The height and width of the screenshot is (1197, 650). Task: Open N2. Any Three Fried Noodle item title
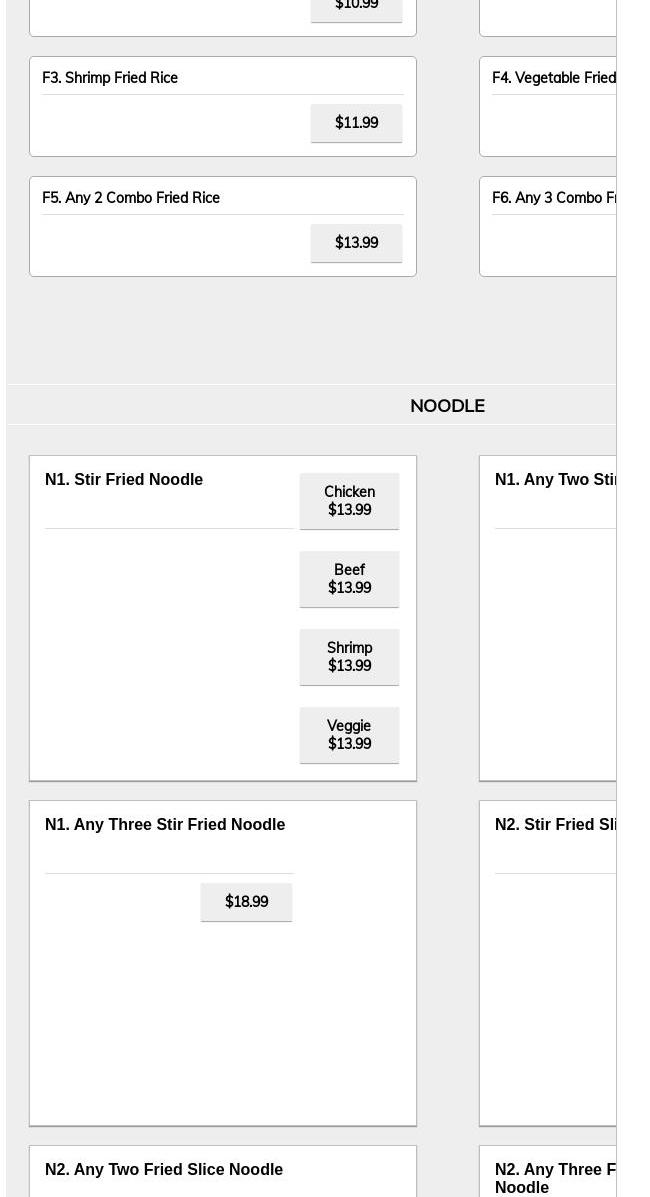click(x=555, y=1178)
